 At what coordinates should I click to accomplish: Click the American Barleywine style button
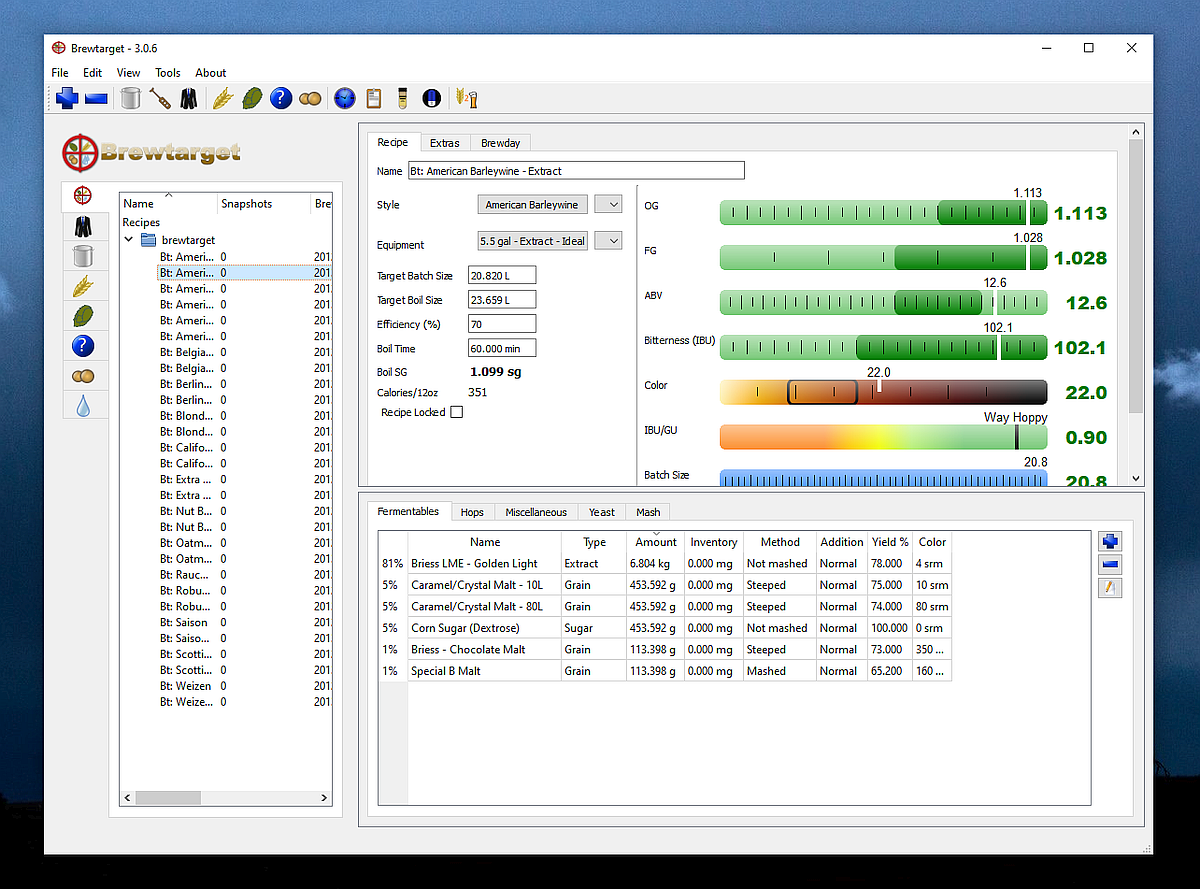(532, 204)
